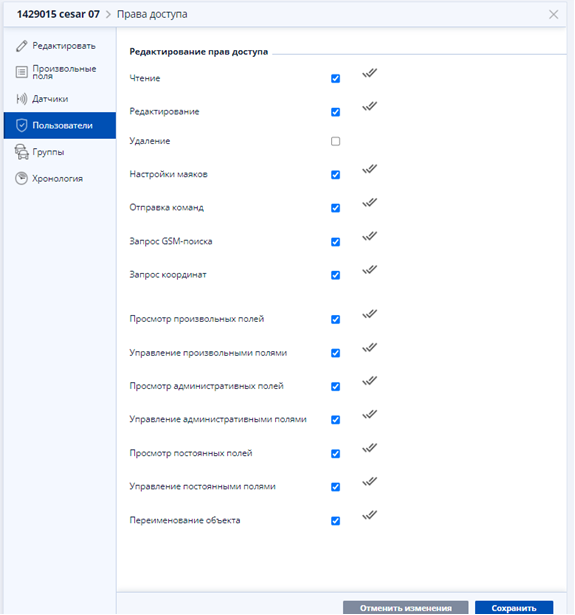Click the pencil icon beside Редактировать
This screenshot has height=615, width=575.
(x=22, y=46)
